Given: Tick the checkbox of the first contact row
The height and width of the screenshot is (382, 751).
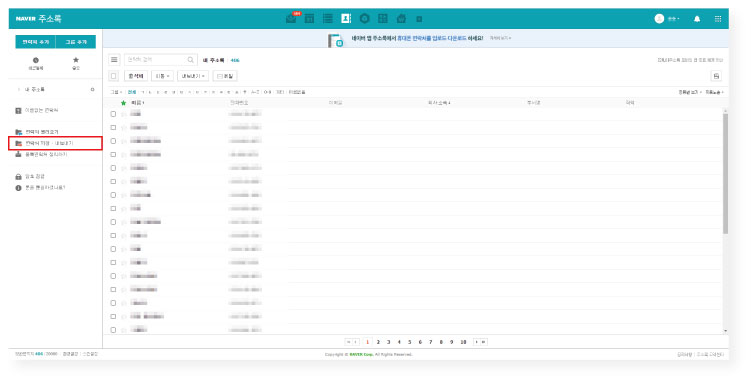Looking at the screenshot, I should click(x=114, y=114).
